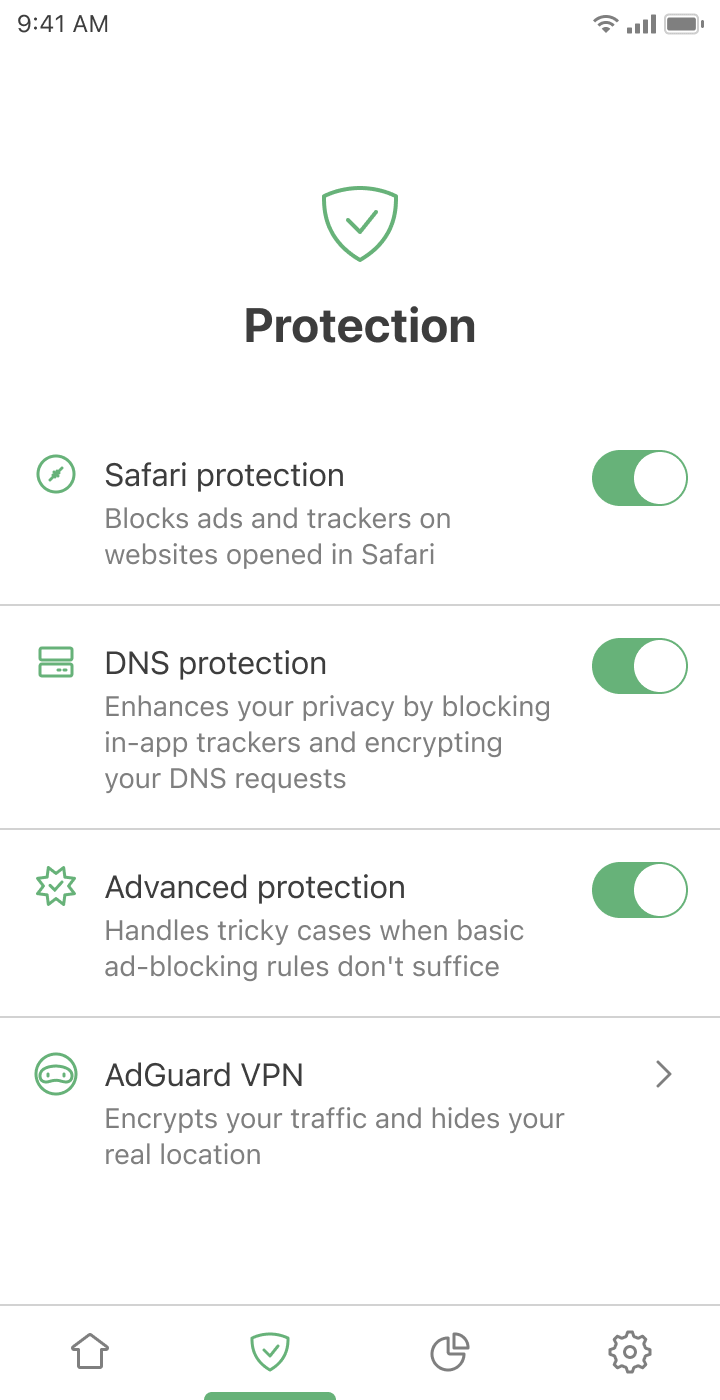This screenshot has width=720, height=1400.
Task: Select the Protection shield tab
Action: tap(270, 1352)
